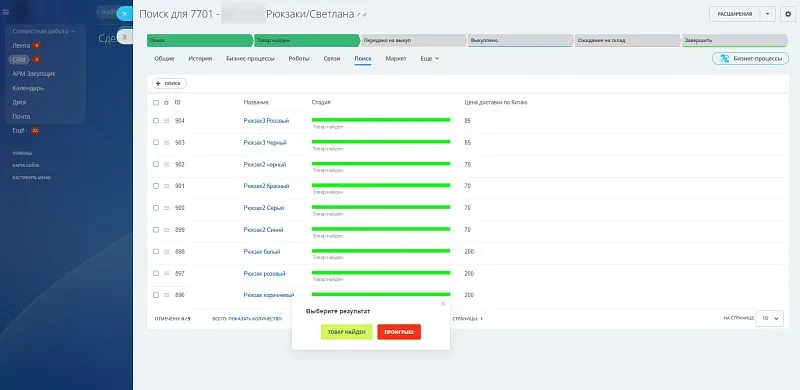Check the box for row 904
This screenshot has height=390, width=800.
[156, 121]
